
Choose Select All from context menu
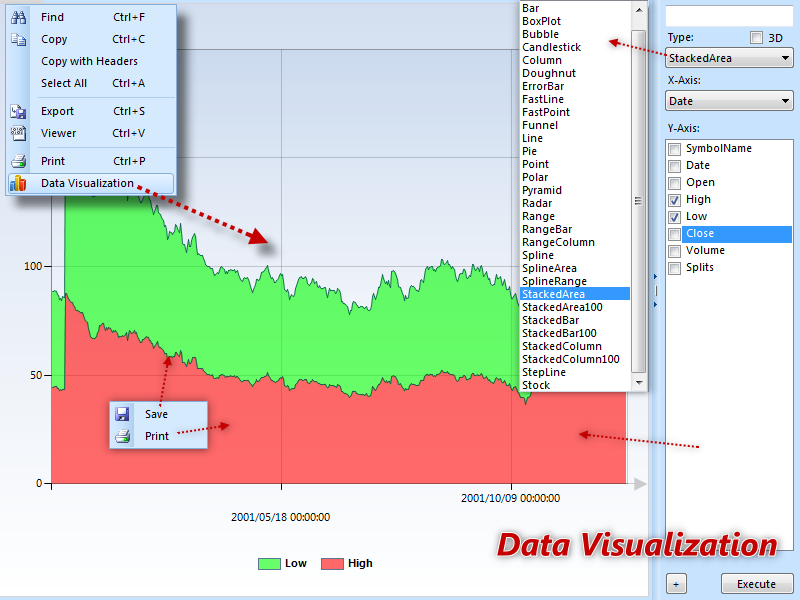pyautogui.click(x=91, y=83)
